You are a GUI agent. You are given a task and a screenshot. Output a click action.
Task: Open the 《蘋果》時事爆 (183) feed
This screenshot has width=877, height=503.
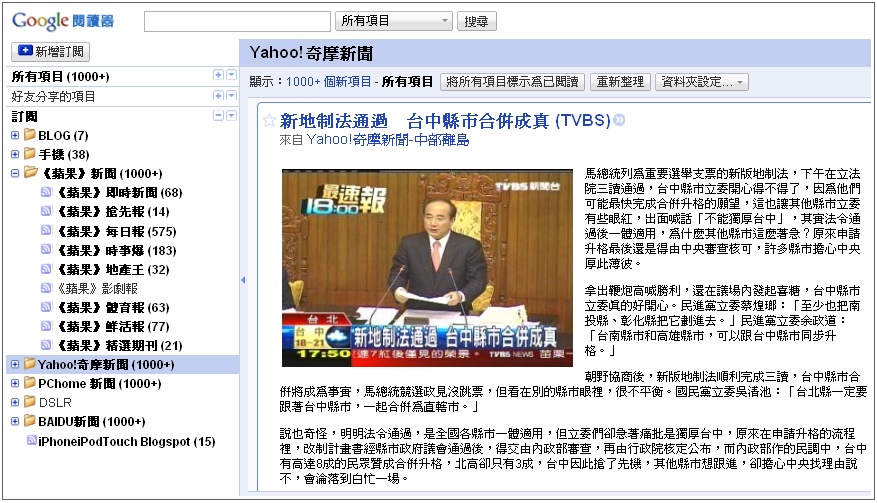117,250
